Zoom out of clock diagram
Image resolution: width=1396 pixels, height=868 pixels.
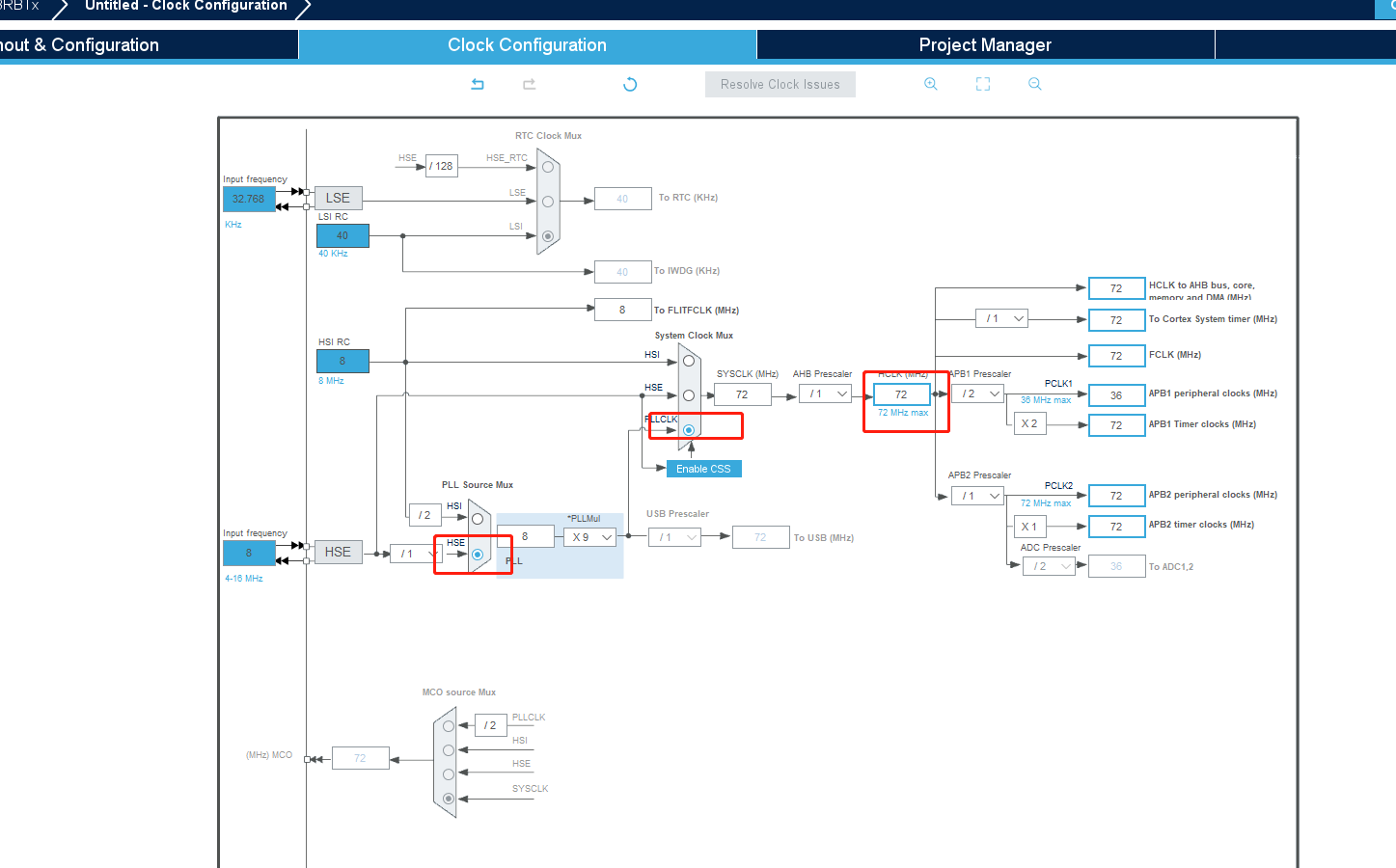1035,84
